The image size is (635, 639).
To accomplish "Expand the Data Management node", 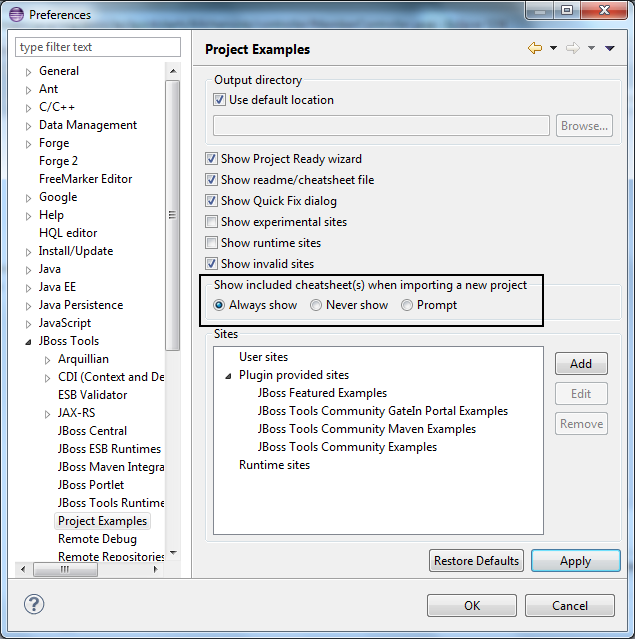I will (x=28, y=126).
